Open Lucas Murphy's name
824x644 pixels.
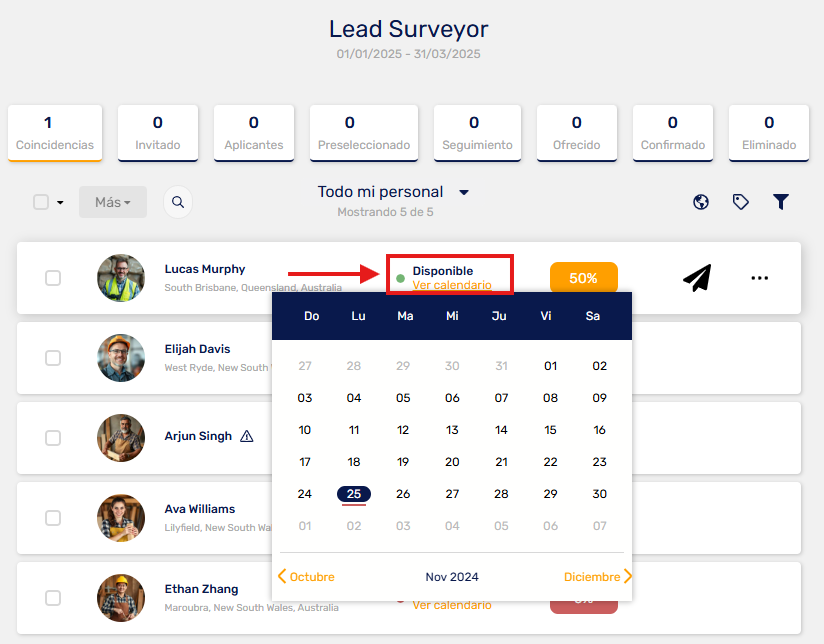click(x=205, y=269)
